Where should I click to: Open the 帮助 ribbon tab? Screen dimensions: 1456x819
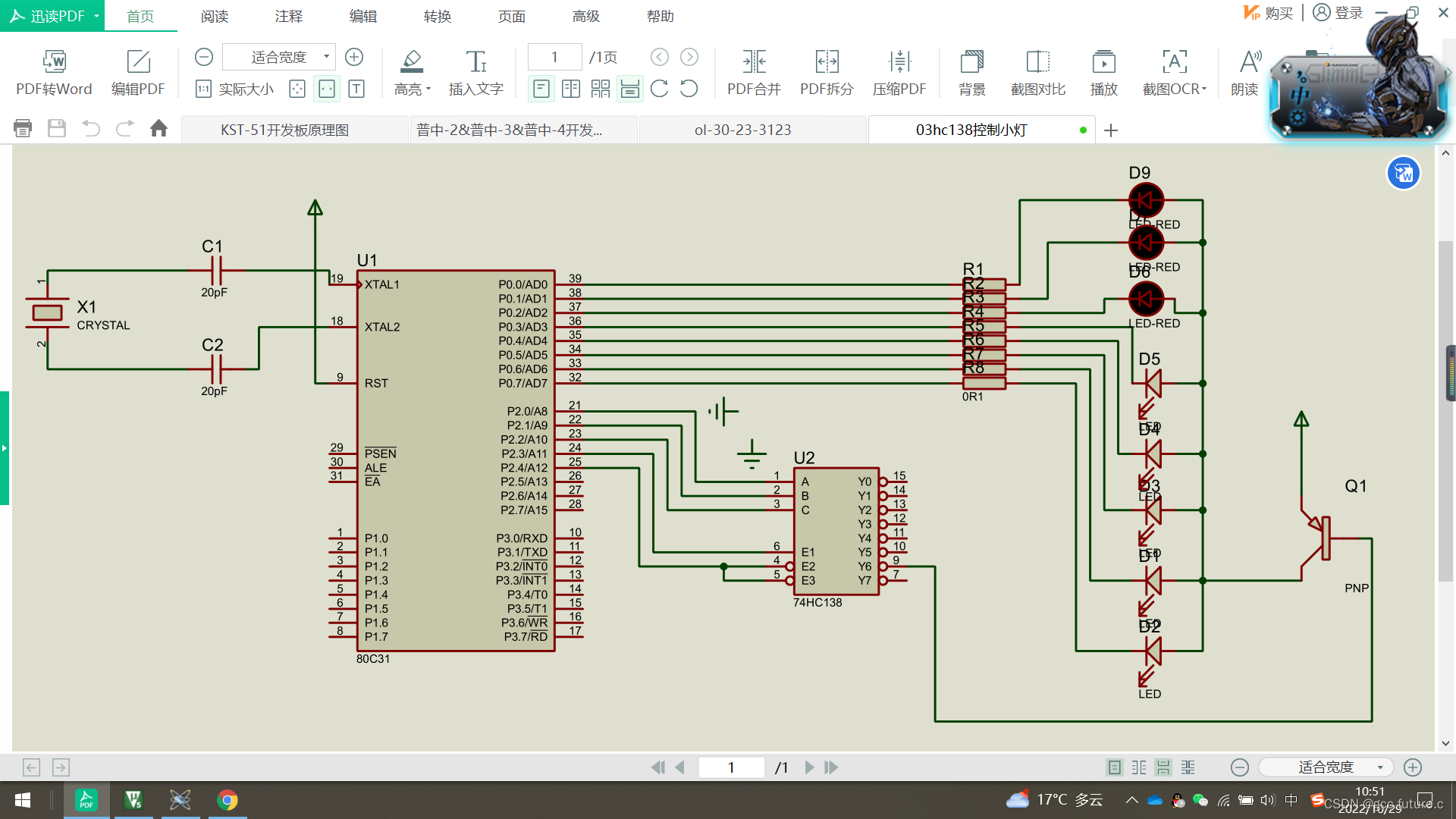coord(661,16)
